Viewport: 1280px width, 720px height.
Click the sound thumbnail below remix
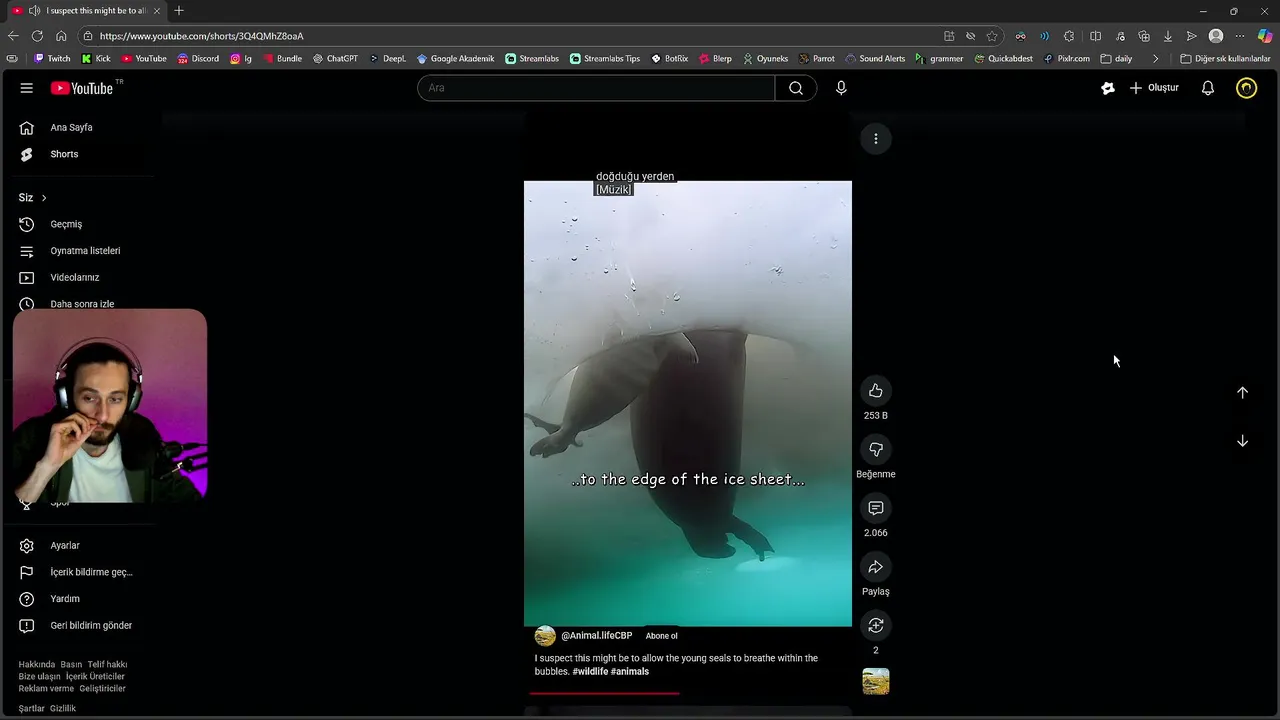click(x=876, y=682)
